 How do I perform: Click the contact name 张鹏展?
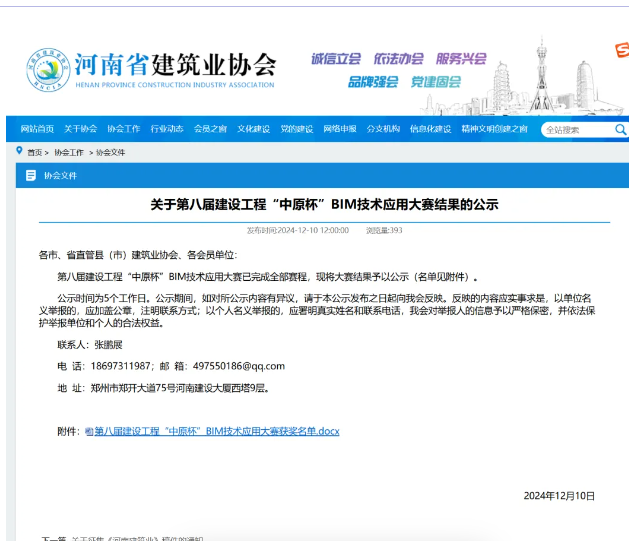pyautogui.click(x=108, y=345)
